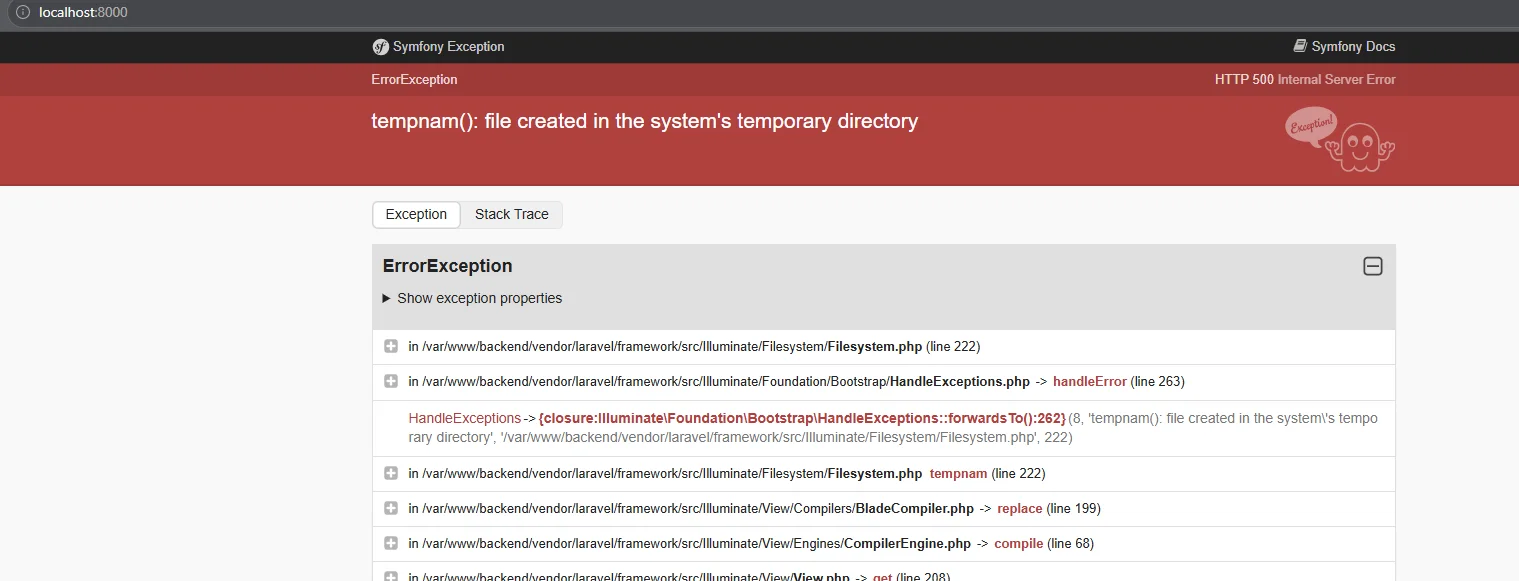Click the CompilerEngine.php file path
This screenshot has height=581, width=1519.
click(x=696, y=543)
